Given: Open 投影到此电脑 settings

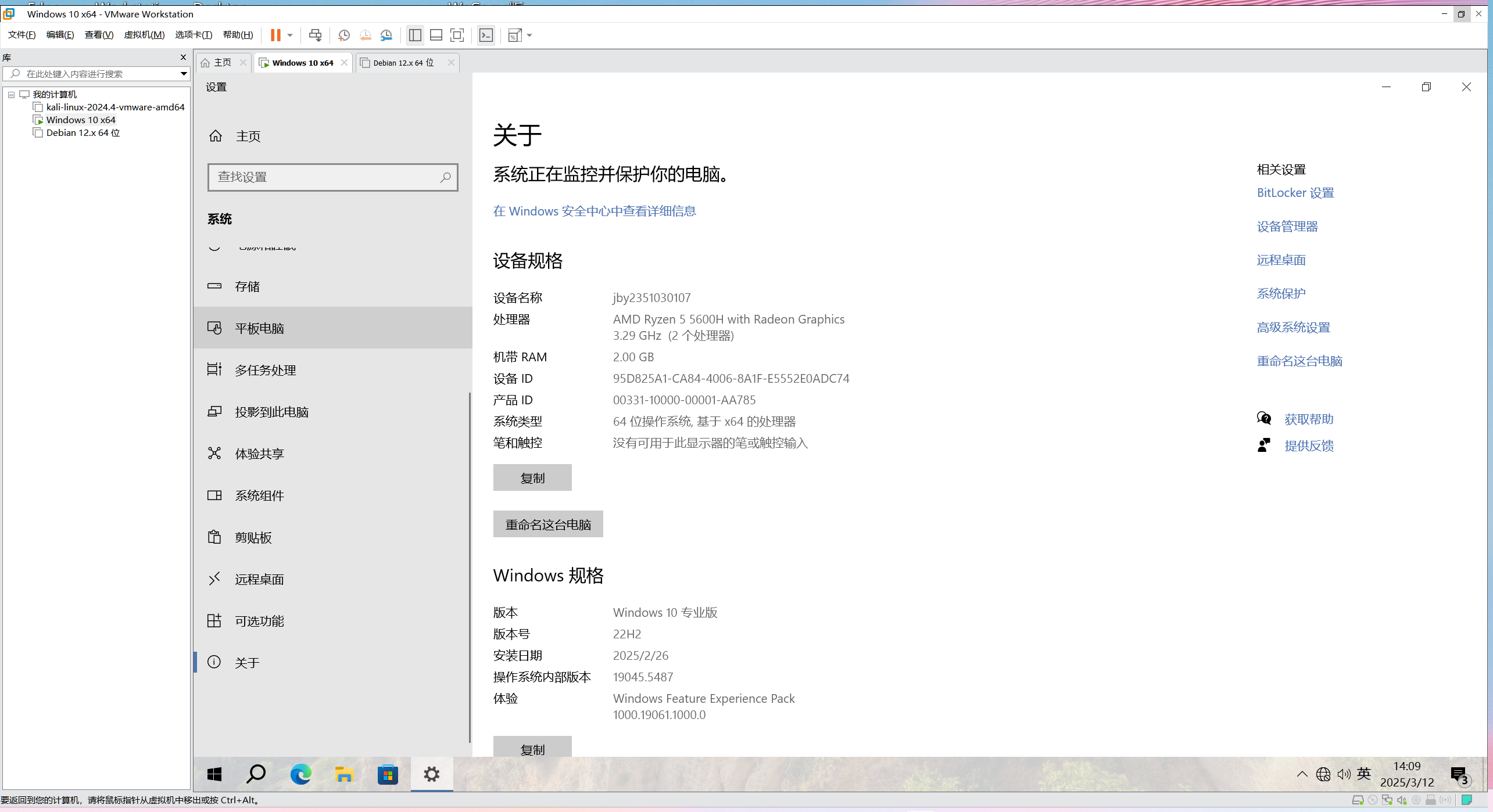Looking at the screenshot, I should pos(333,412).
